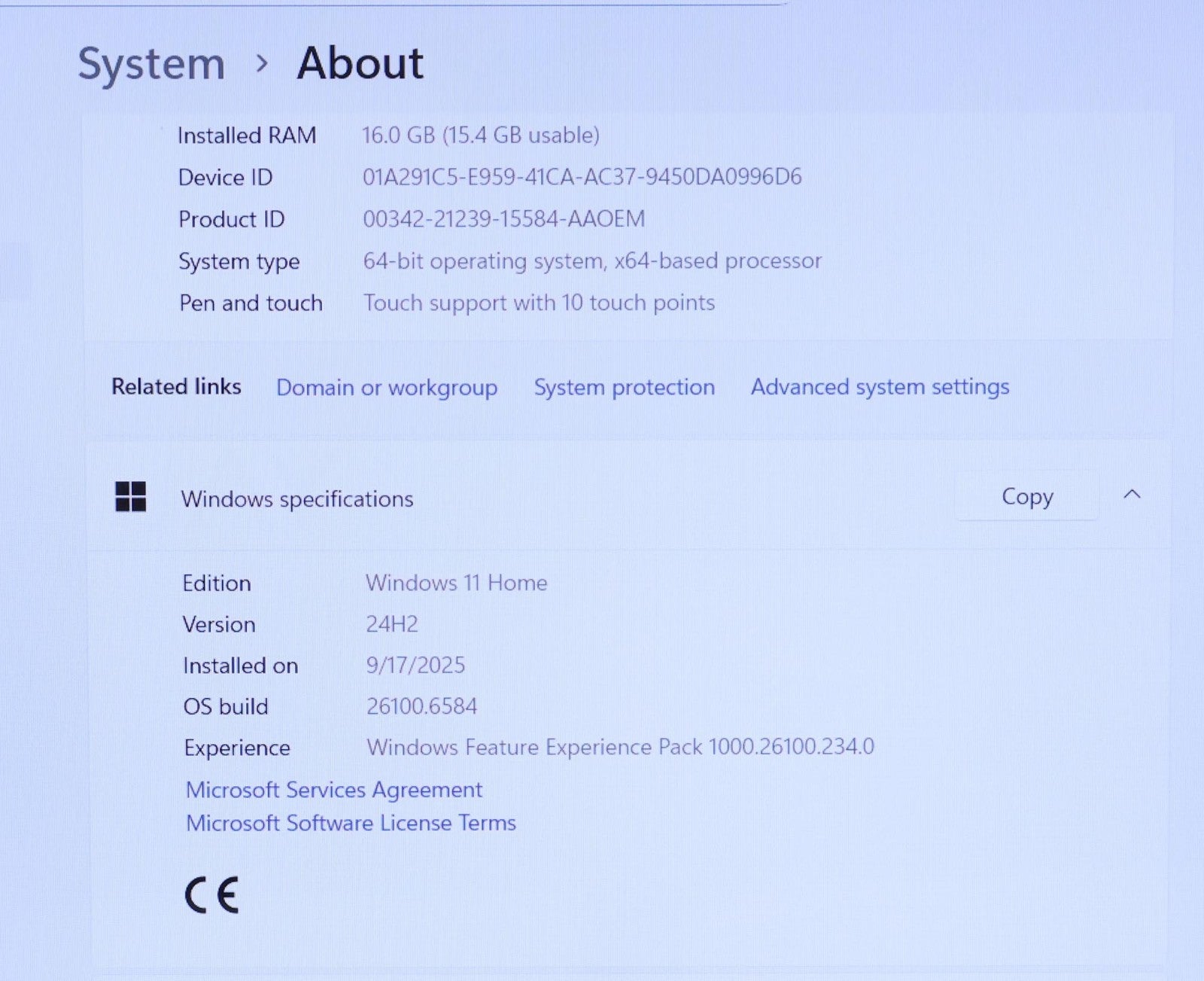This screenshot has height=981, width=1204.
Task: Open the Microsoft Services Agreement
Action: (334, 790)
